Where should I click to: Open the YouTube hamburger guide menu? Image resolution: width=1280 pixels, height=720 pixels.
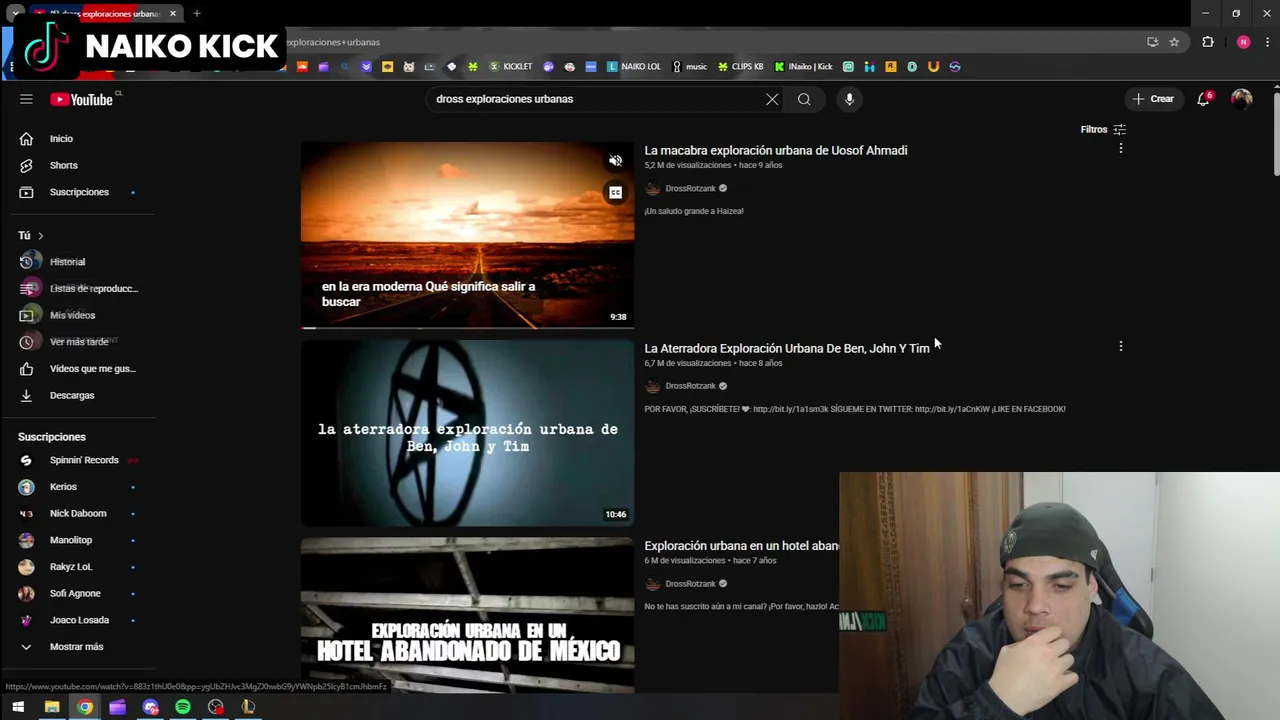tap(26, 99)
